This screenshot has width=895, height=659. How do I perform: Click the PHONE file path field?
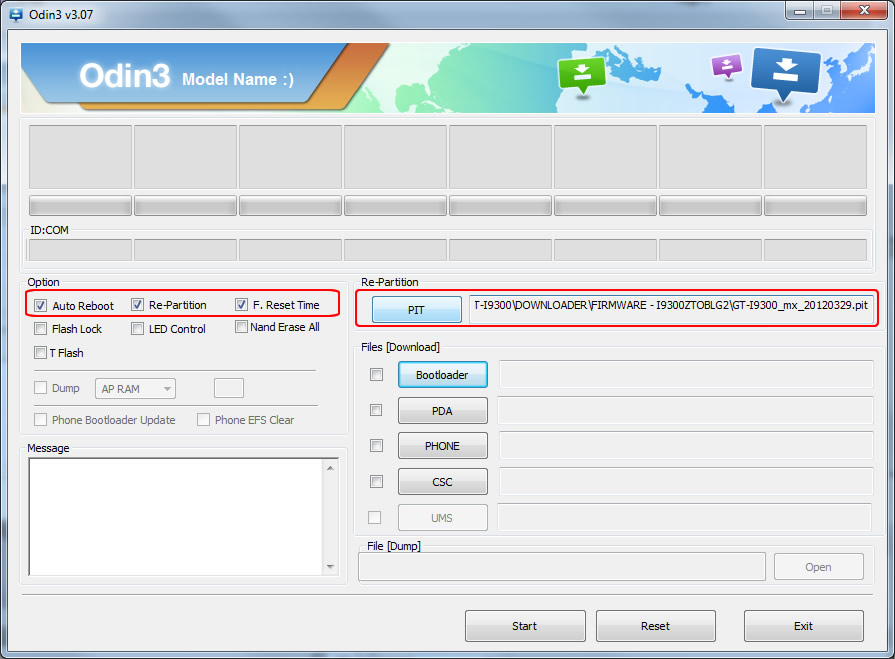pyautogui.click(x=686, y=445)
